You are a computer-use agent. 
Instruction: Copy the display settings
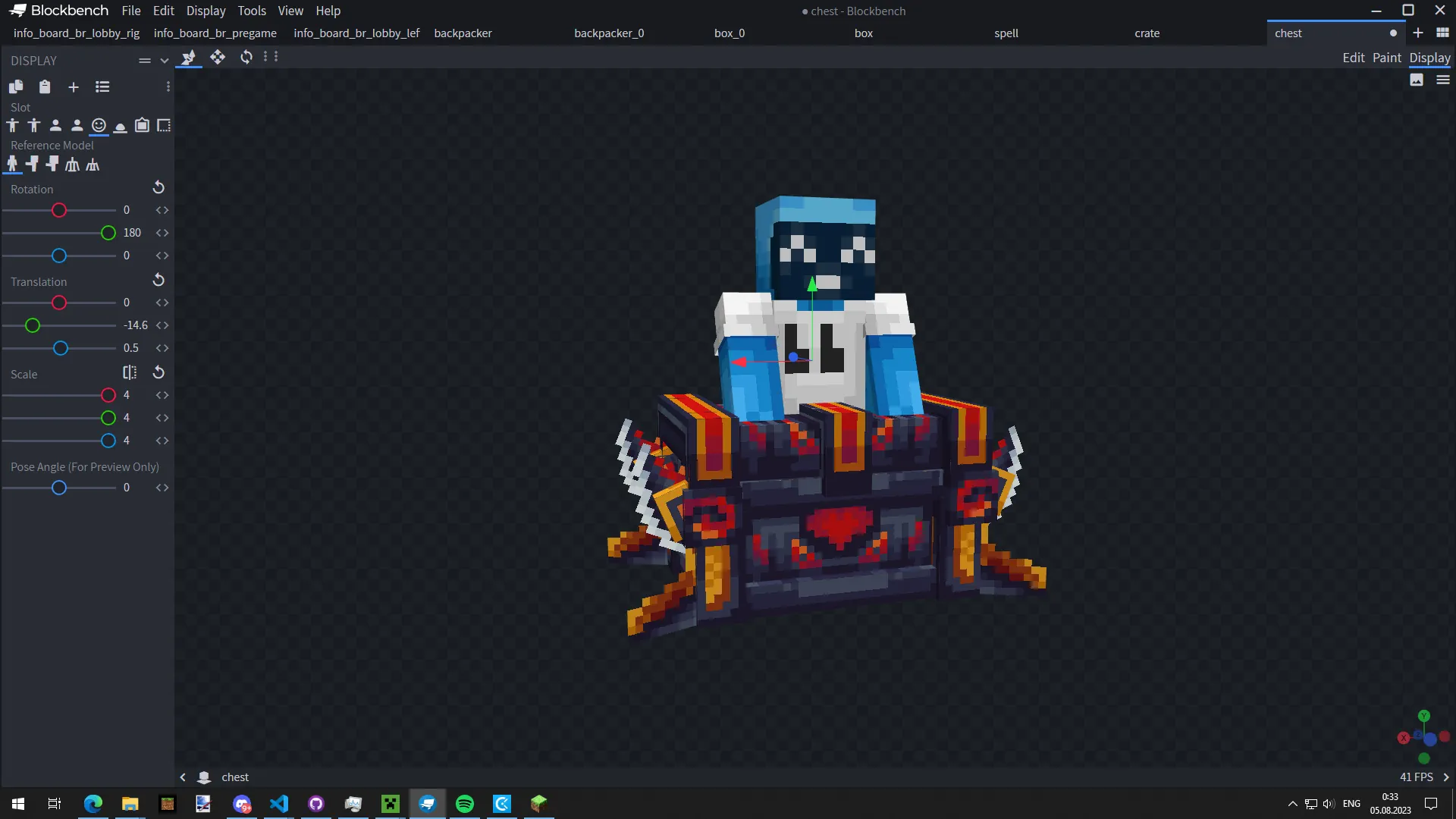(16, 87)
